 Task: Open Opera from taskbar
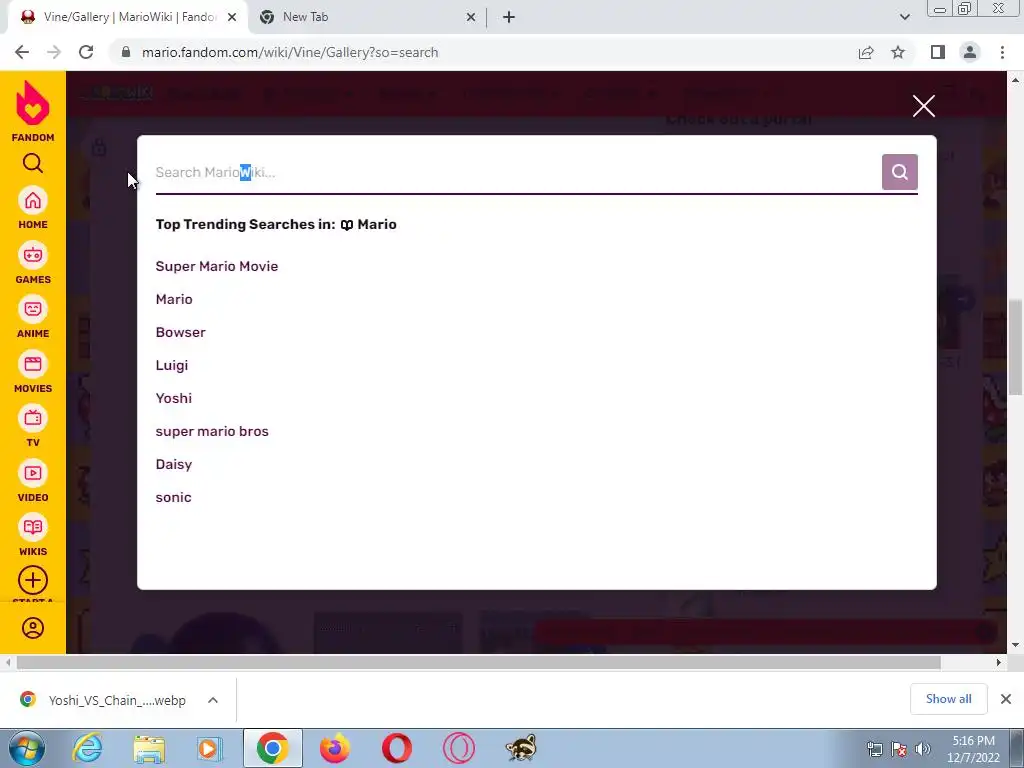[x=396, y=748]
